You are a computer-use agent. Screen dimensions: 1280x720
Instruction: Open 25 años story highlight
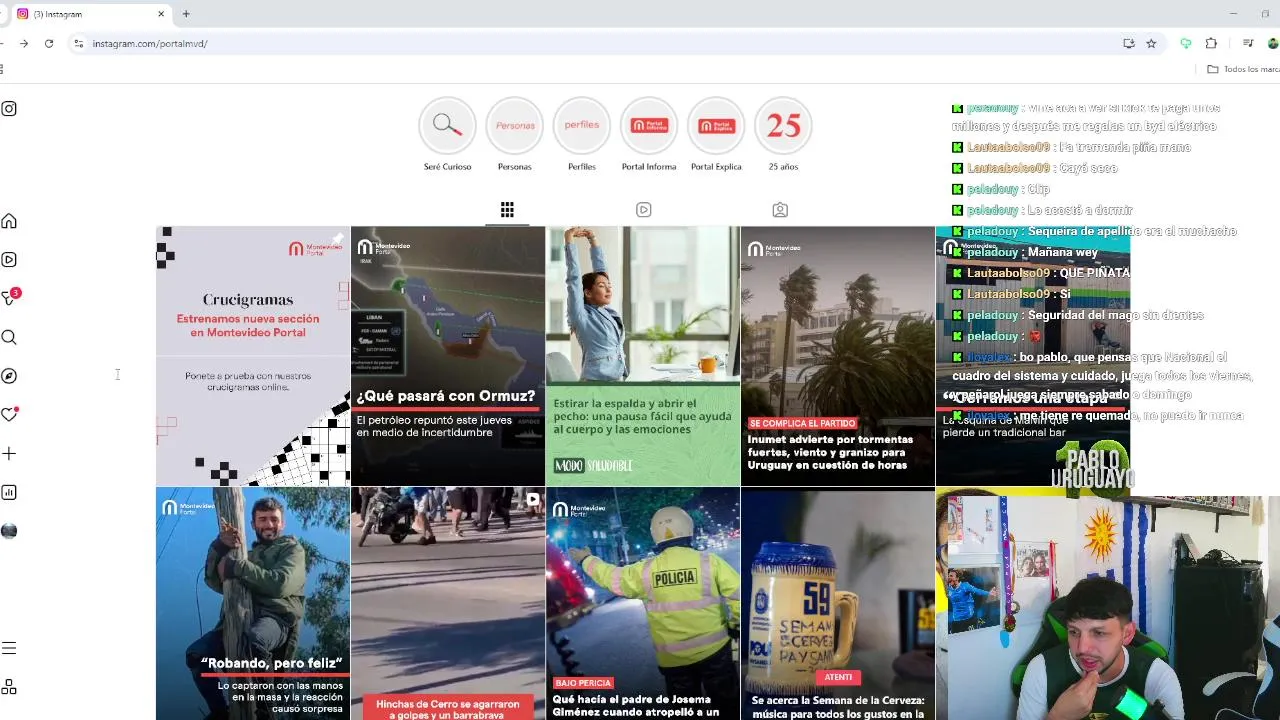click(x=783, y=126)
